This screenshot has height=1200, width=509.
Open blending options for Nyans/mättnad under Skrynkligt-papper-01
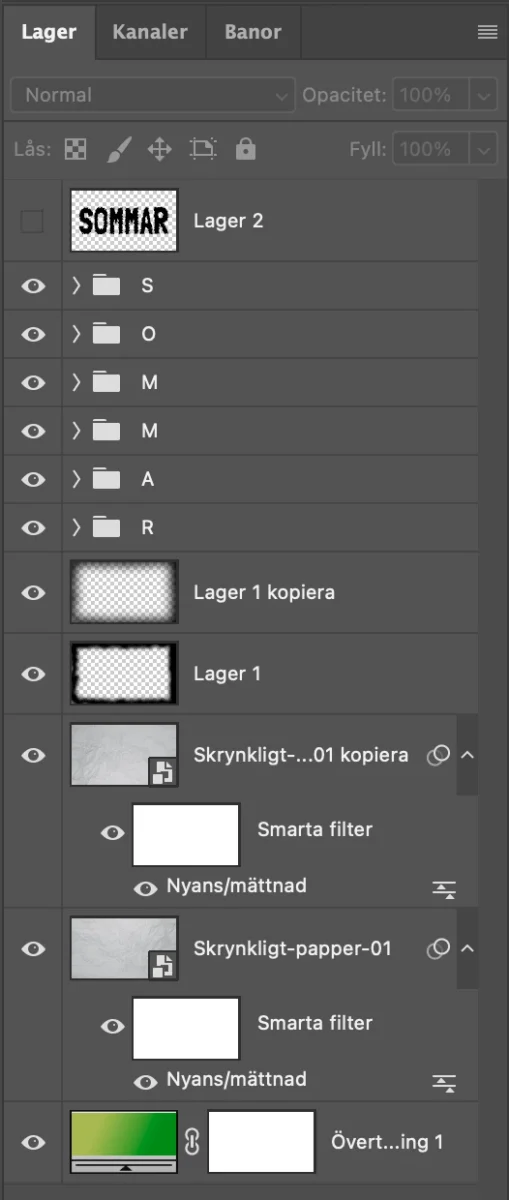tap(444, 1082)
